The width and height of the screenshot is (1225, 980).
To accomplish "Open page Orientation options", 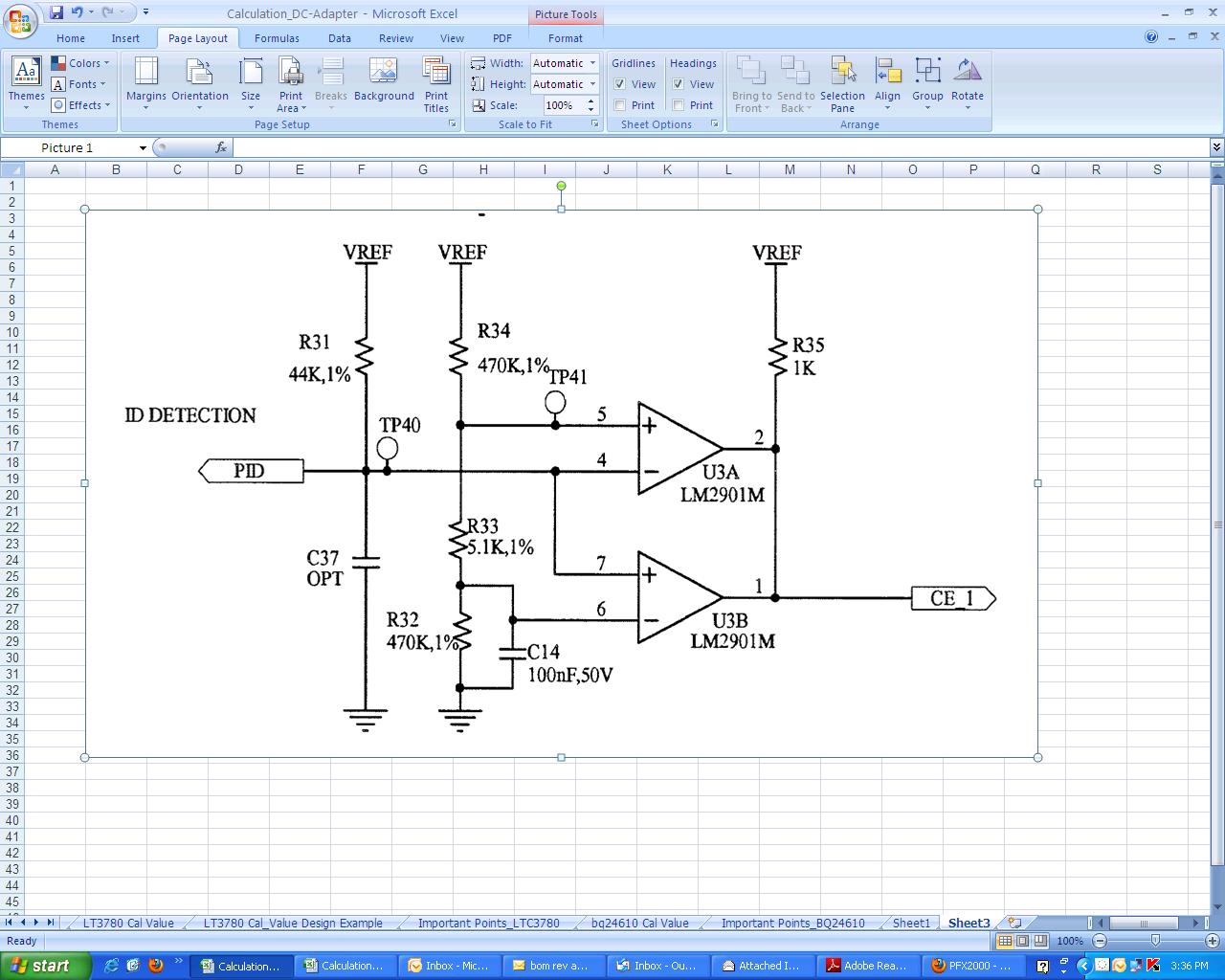I will tap(200, 83).
